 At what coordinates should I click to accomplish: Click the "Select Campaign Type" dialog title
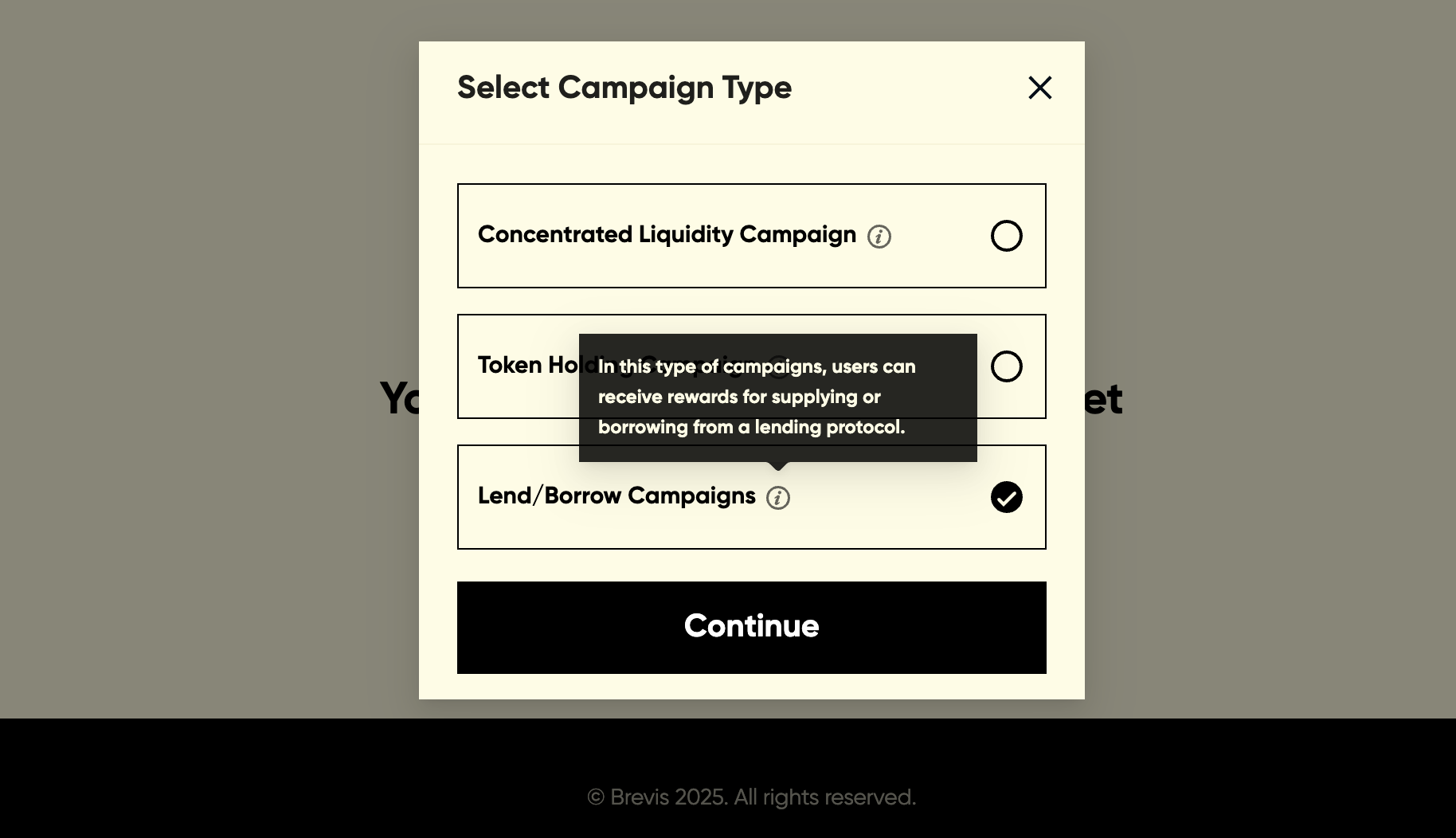coord(624,88)
